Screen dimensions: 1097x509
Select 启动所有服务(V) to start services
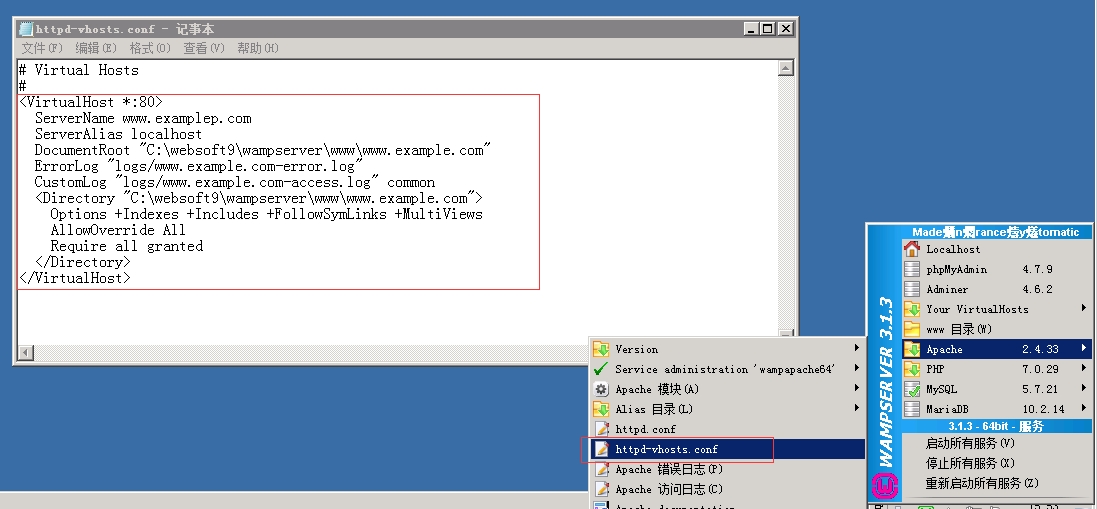coord(997,443)
